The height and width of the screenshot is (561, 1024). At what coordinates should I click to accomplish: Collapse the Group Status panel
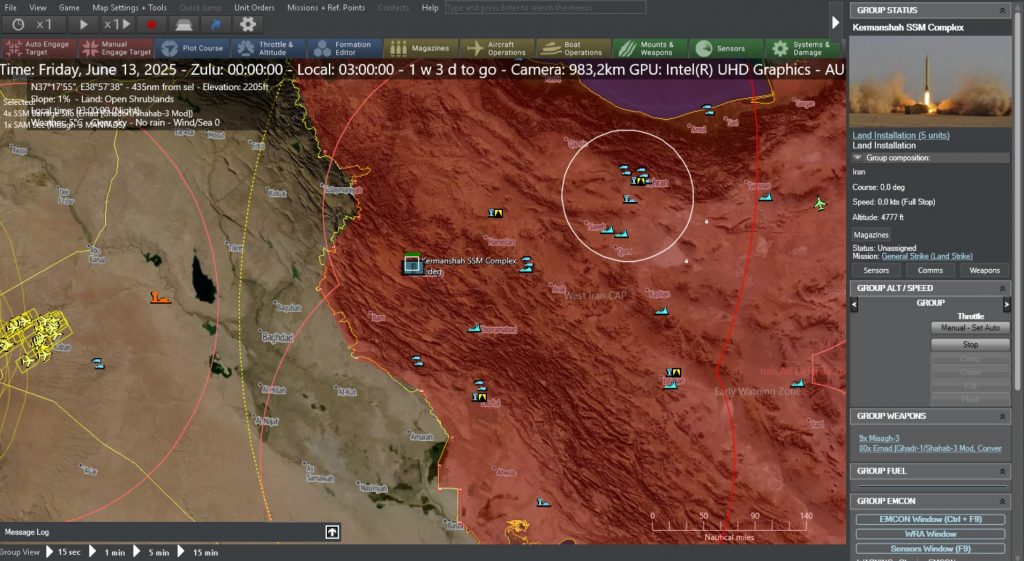[x=1004, y=11]
